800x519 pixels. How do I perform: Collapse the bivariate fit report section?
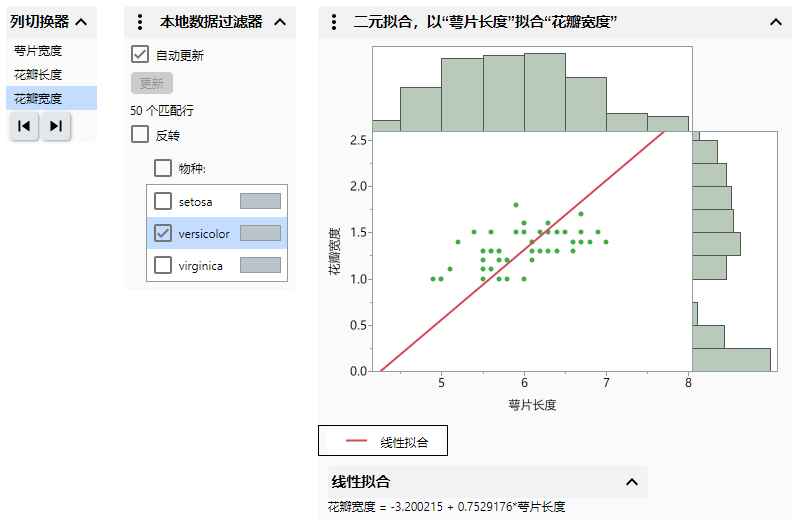point(775,22)
